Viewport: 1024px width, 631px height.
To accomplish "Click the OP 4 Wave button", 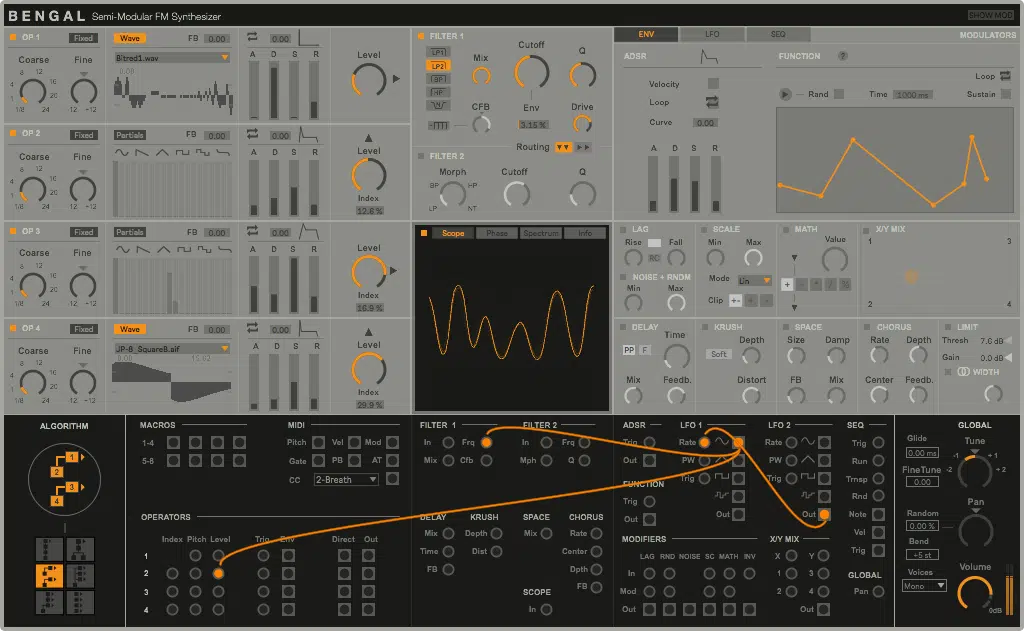I will click(x=129, y=329).
